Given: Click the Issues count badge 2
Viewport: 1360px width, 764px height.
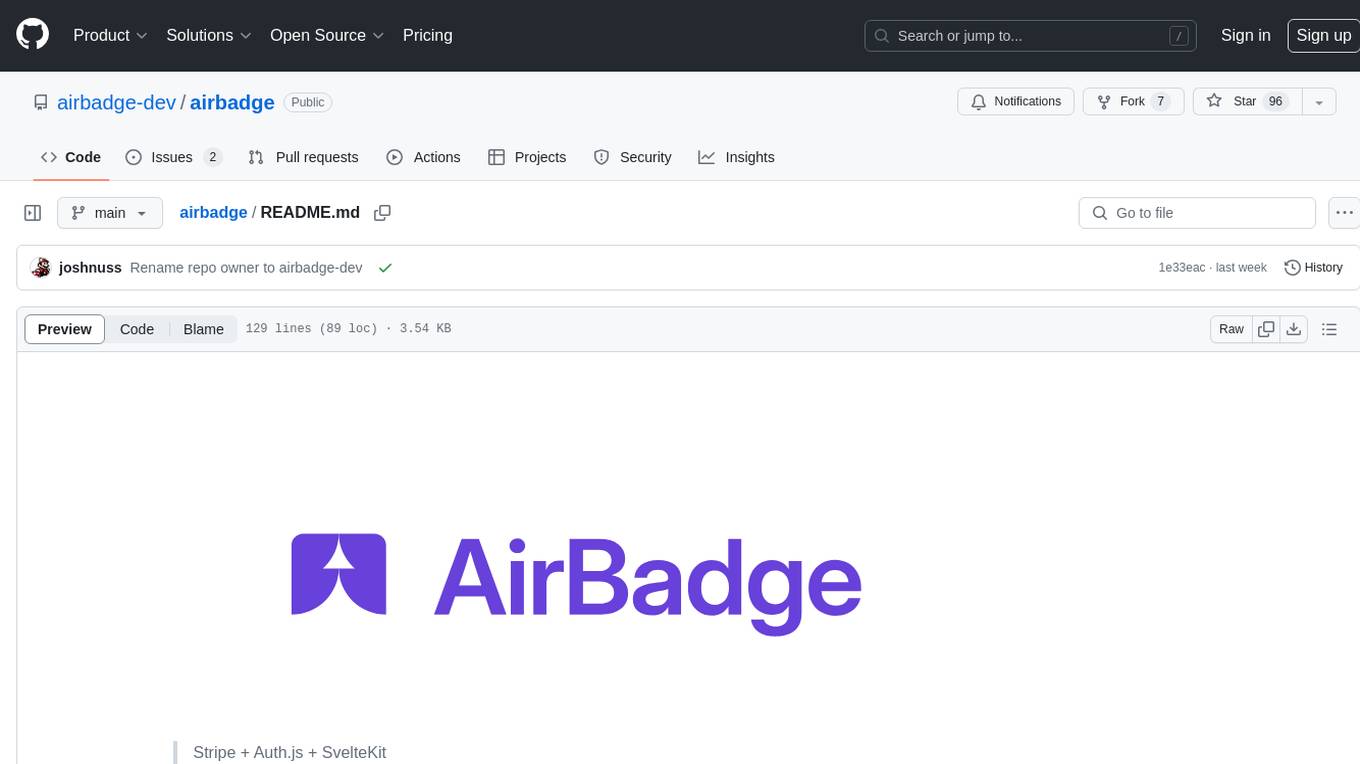Looking at the screenshot, I should tap(212, 157).
